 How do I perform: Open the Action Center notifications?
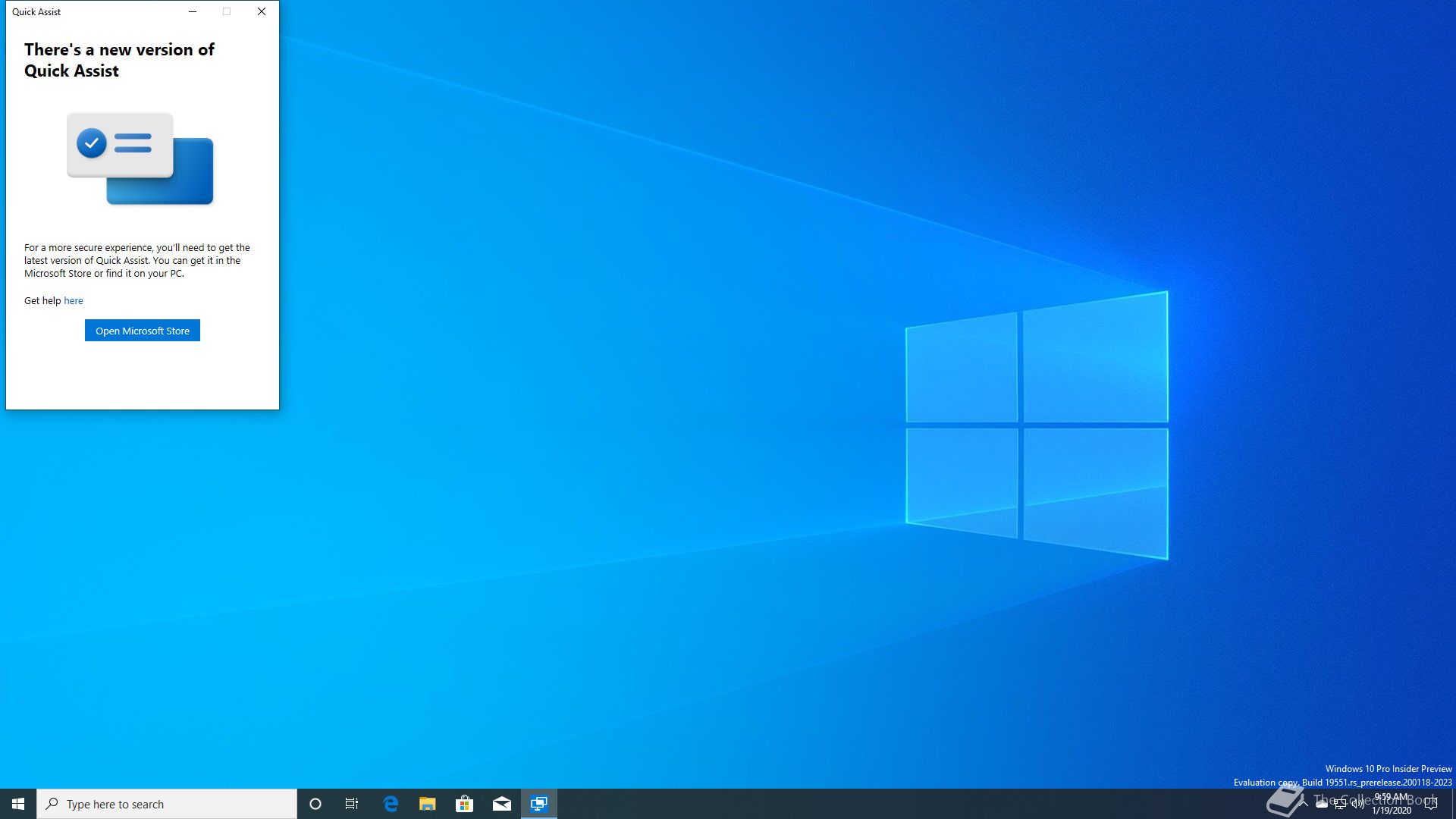1431,804
